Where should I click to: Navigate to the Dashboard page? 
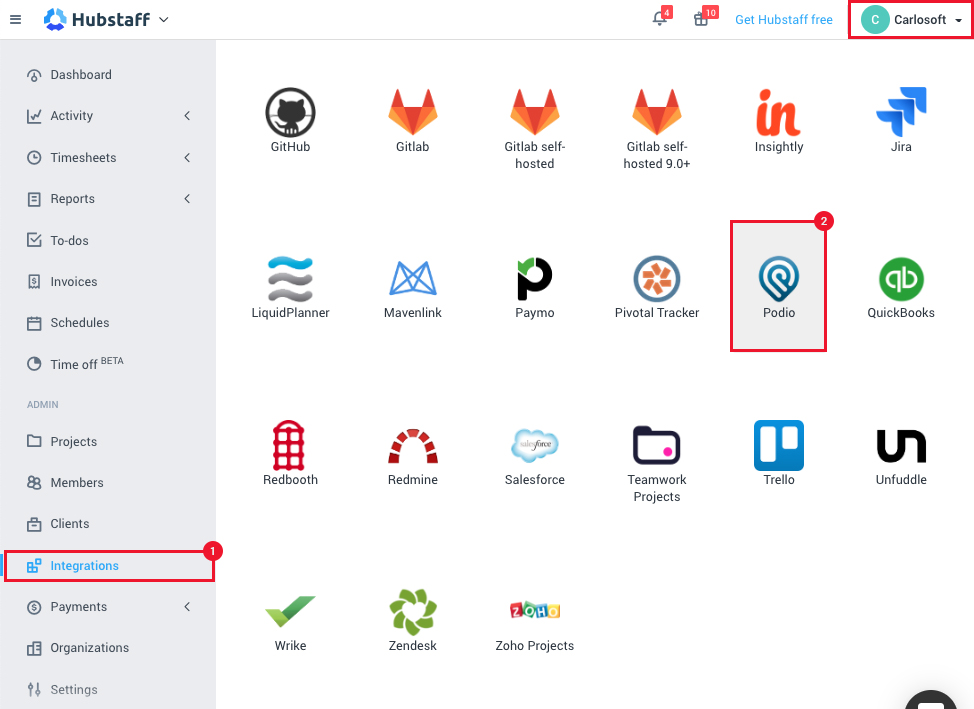80,74
